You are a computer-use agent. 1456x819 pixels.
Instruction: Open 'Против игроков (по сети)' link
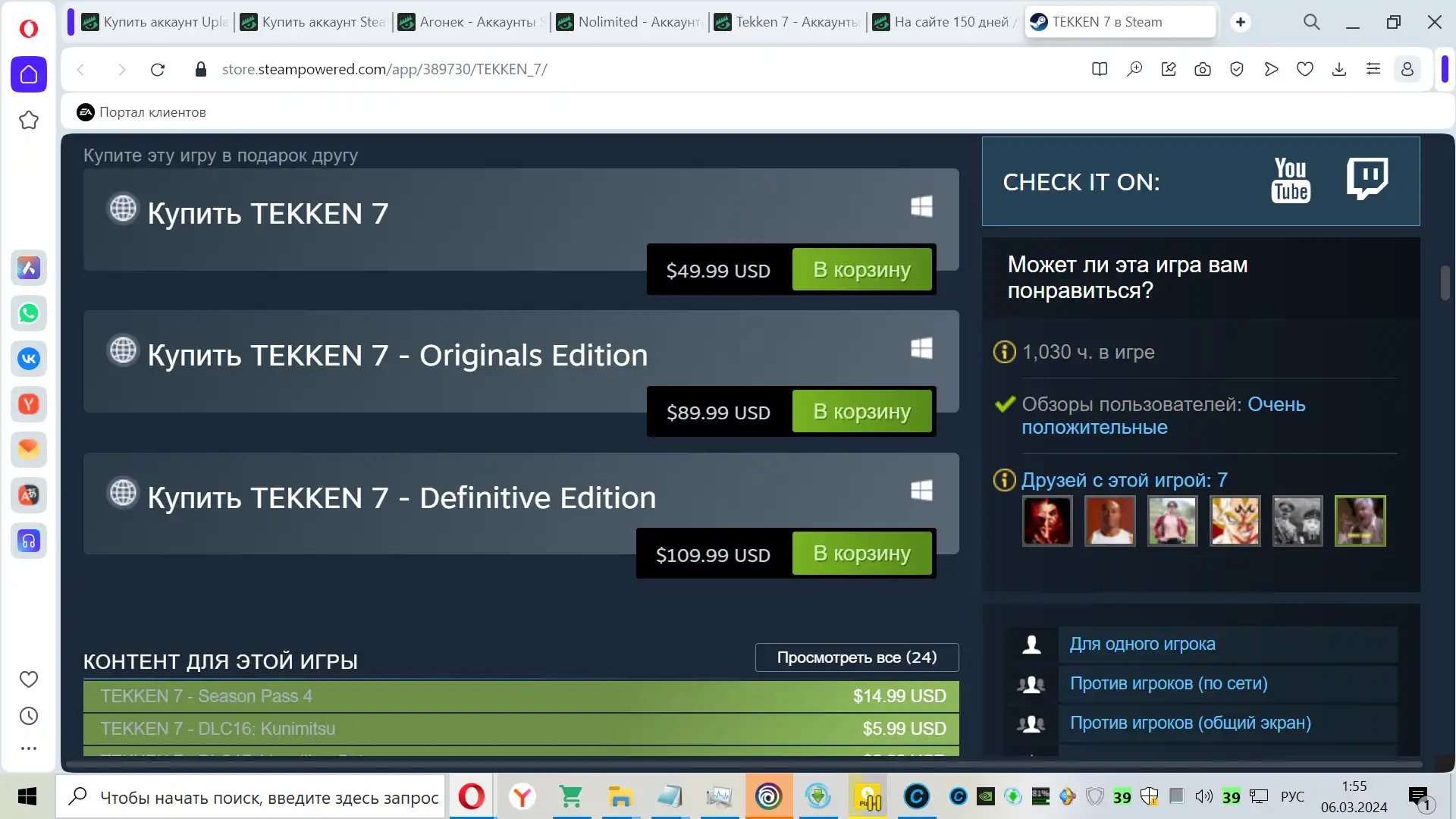point(1169,683)
